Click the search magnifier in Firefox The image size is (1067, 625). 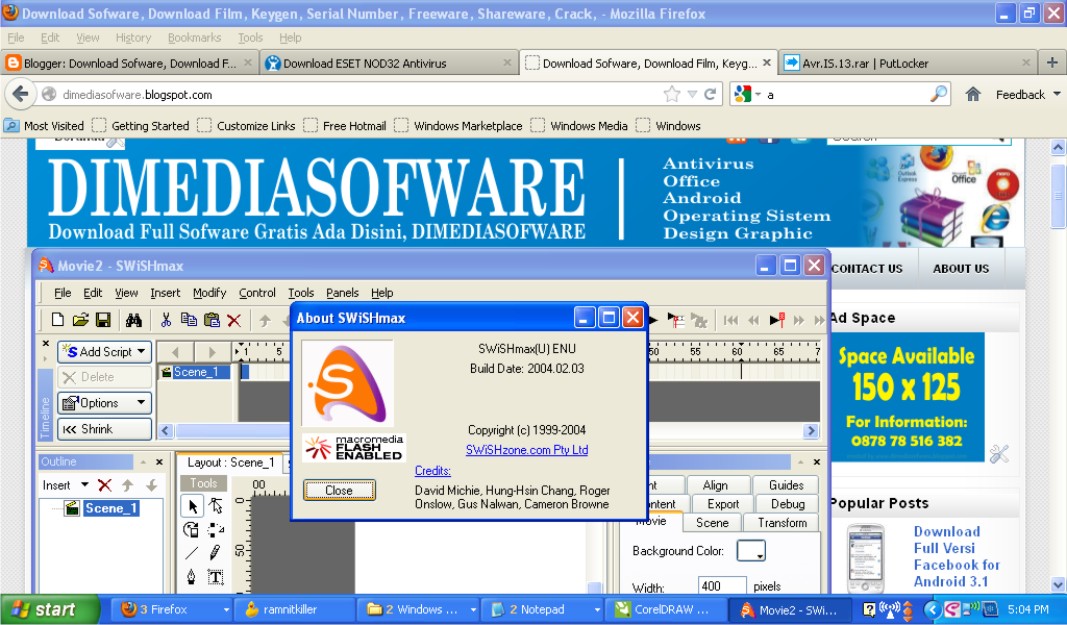[938, 94]
